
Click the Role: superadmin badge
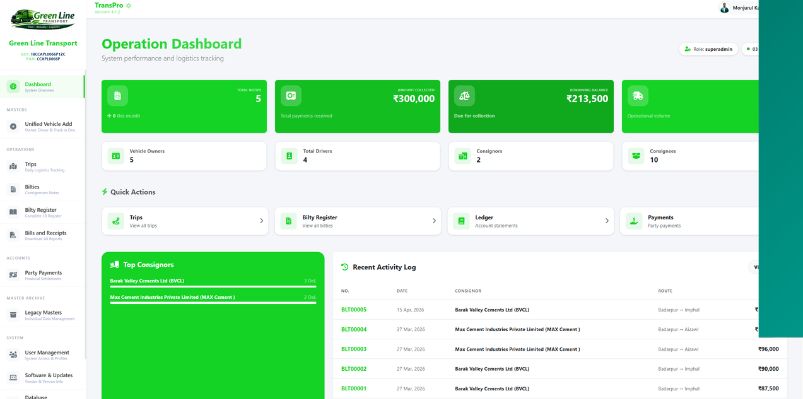[x=708, y=49]
